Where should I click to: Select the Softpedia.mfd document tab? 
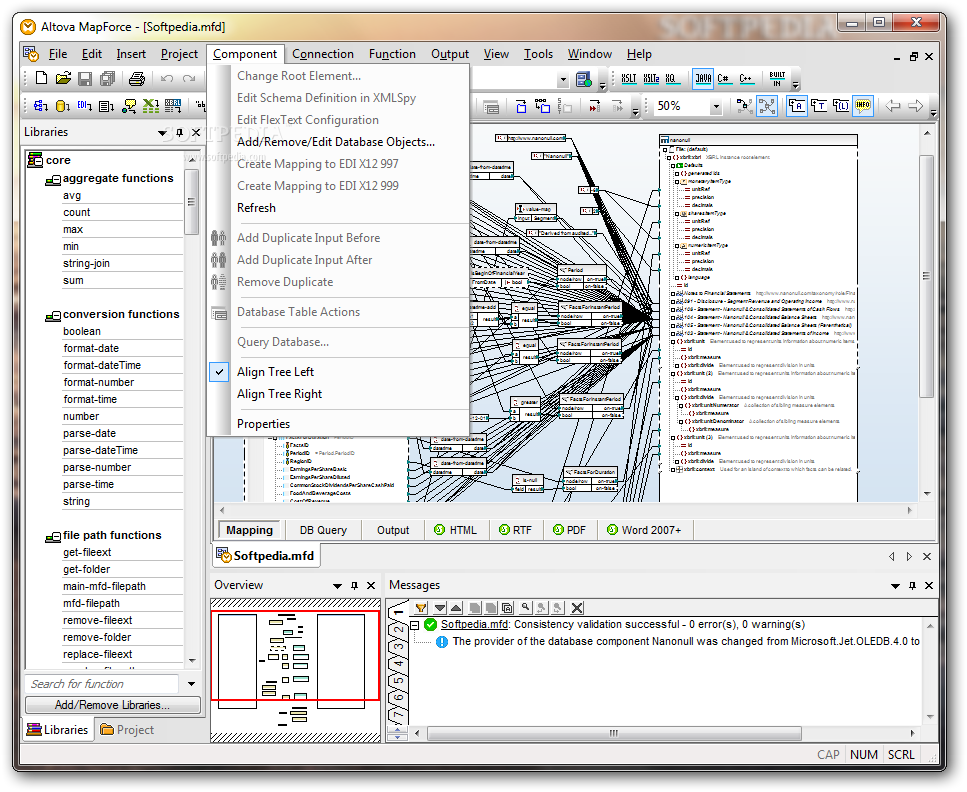266,556
